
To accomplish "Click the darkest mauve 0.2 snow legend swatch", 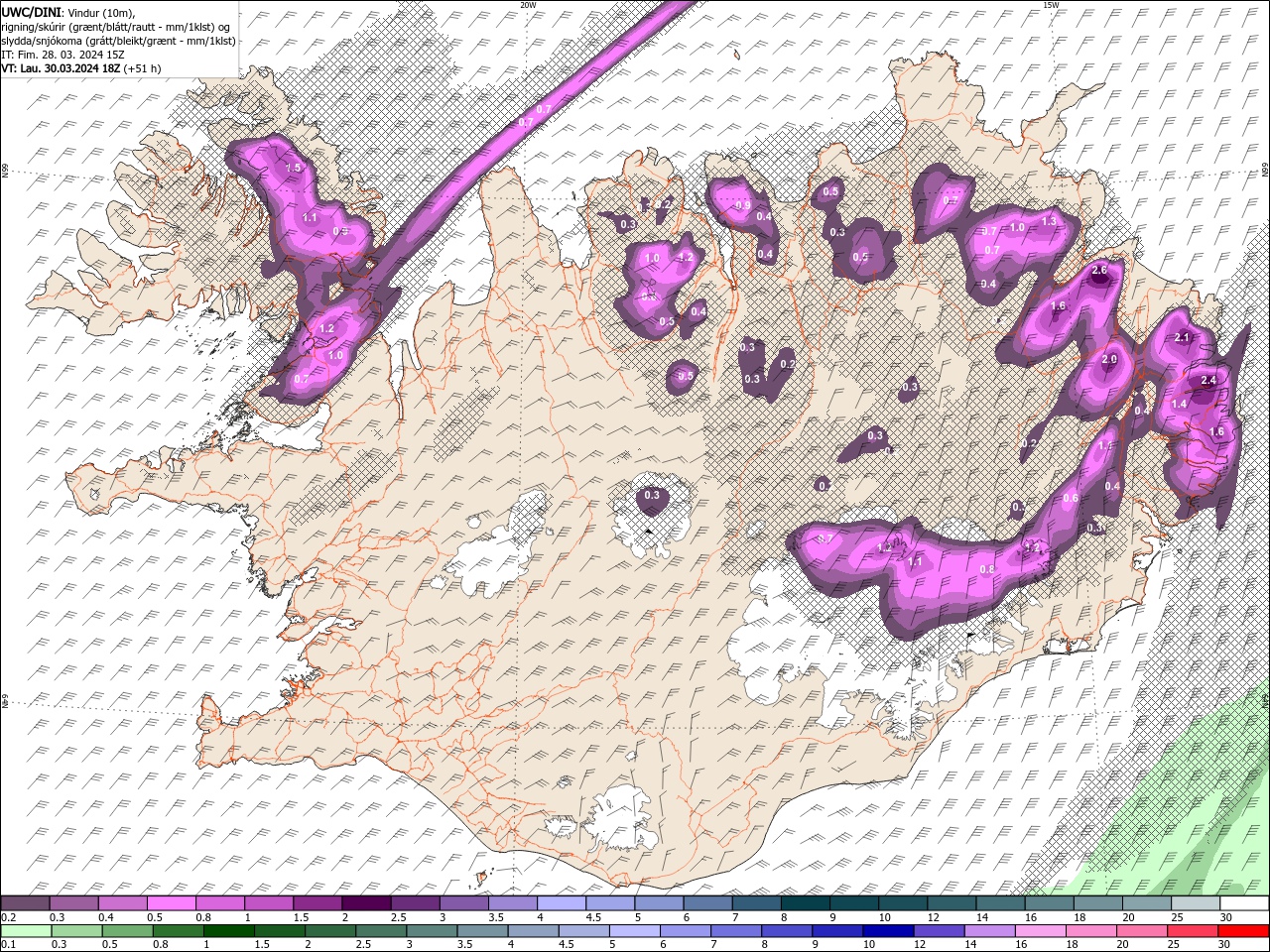I will (25, 903).
